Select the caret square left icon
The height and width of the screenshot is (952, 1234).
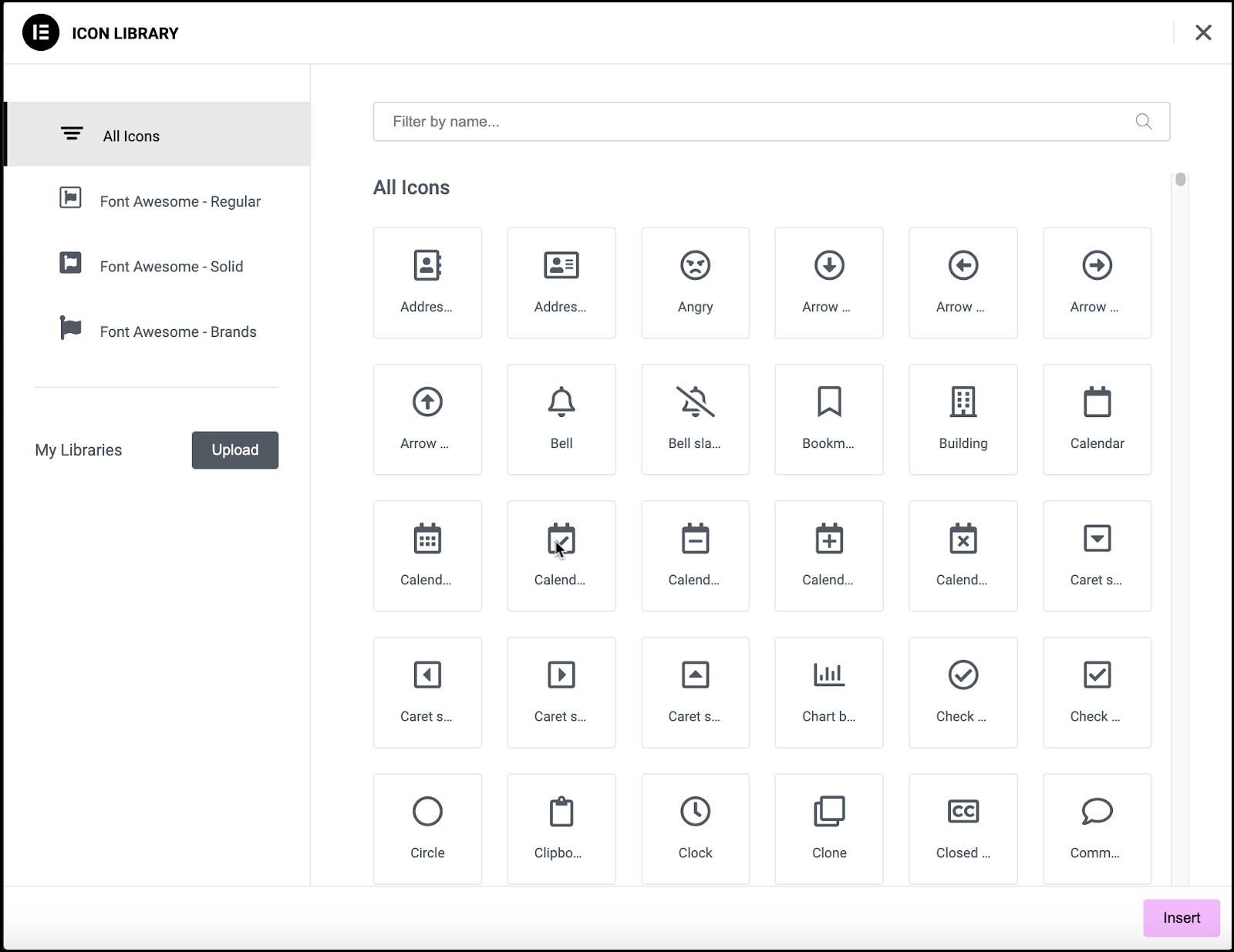(427, 692)
